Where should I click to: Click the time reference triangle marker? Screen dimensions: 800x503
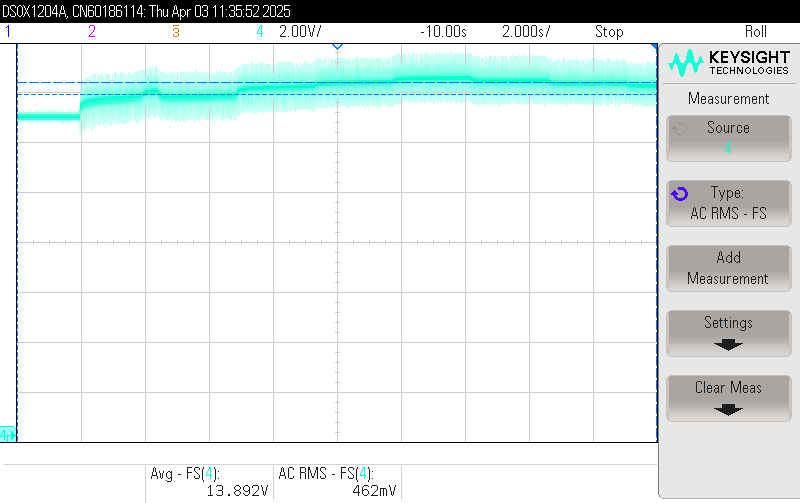click(x=337, y=46)
